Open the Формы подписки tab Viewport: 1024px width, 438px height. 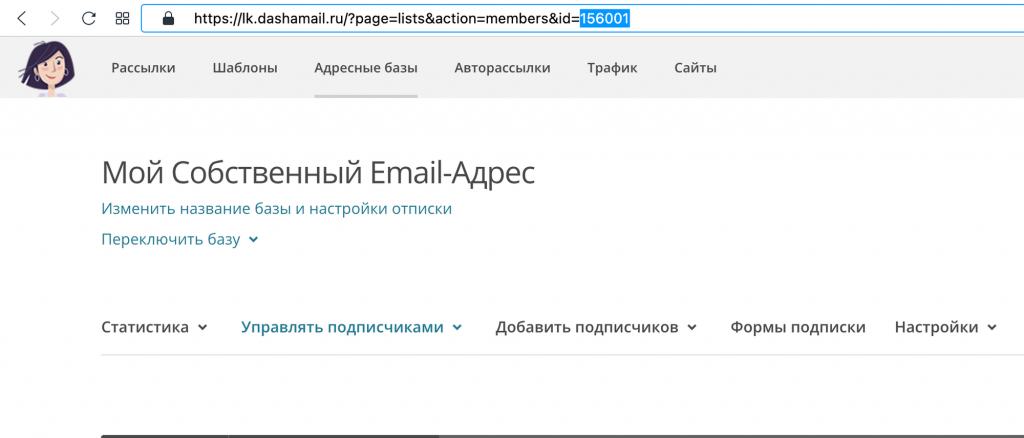[798, 327]
